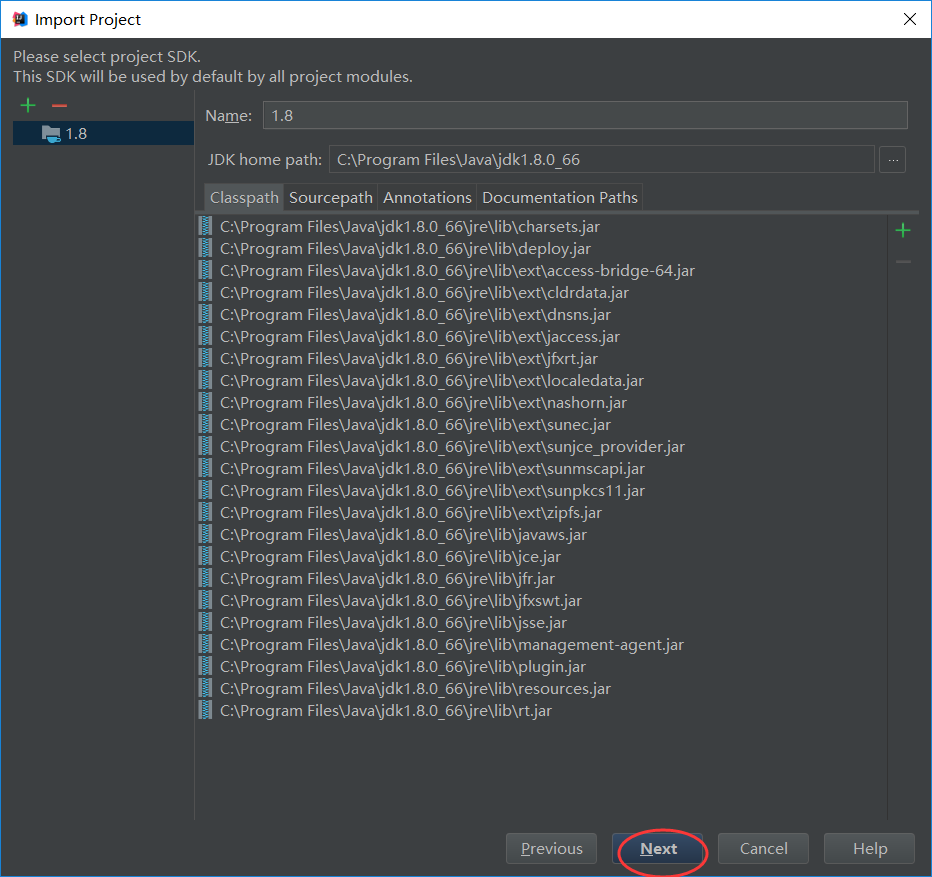The width and height of the screenshot is (932, 877).
Task: Select the management-agent.jar classpath row
Action: point(542,645)
